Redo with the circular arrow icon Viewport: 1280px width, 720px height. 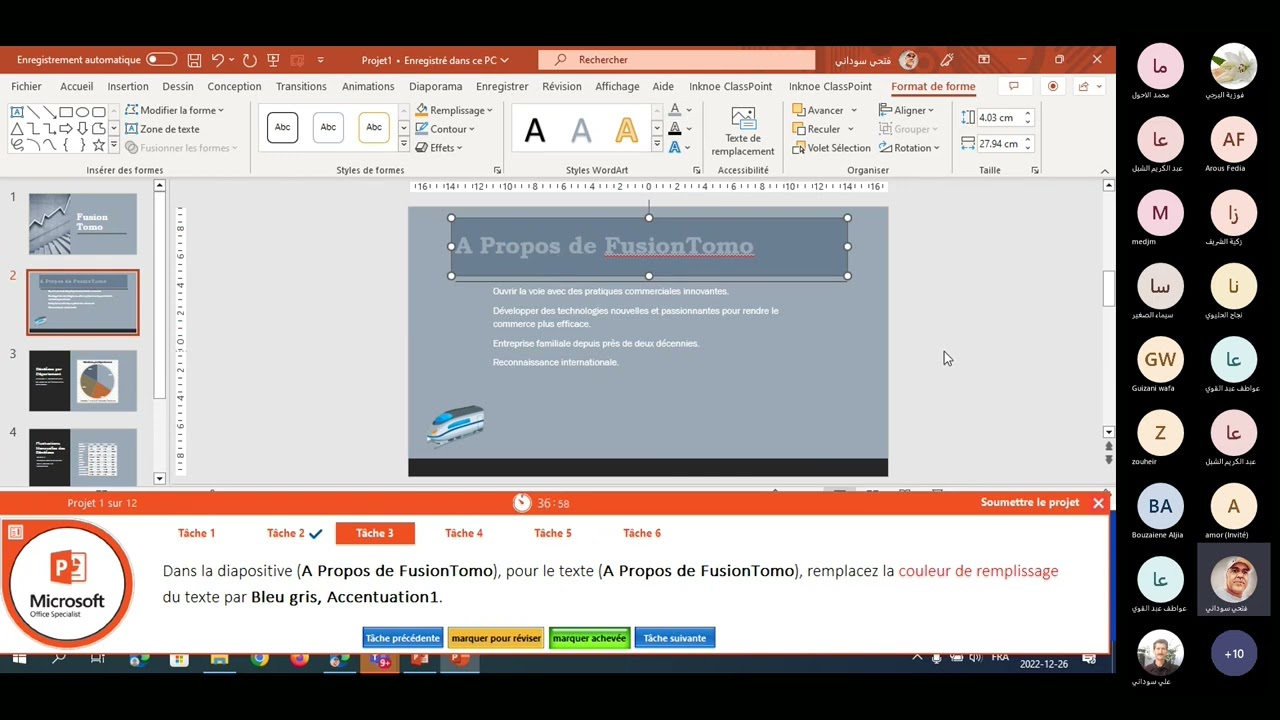point(250,60)
